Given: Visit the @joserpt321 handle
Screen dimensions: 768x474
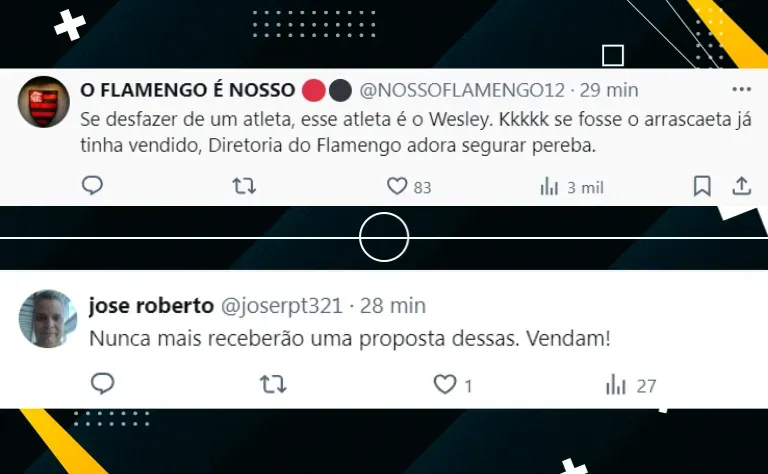Looking at the screenshot, I should coord(282,306).
